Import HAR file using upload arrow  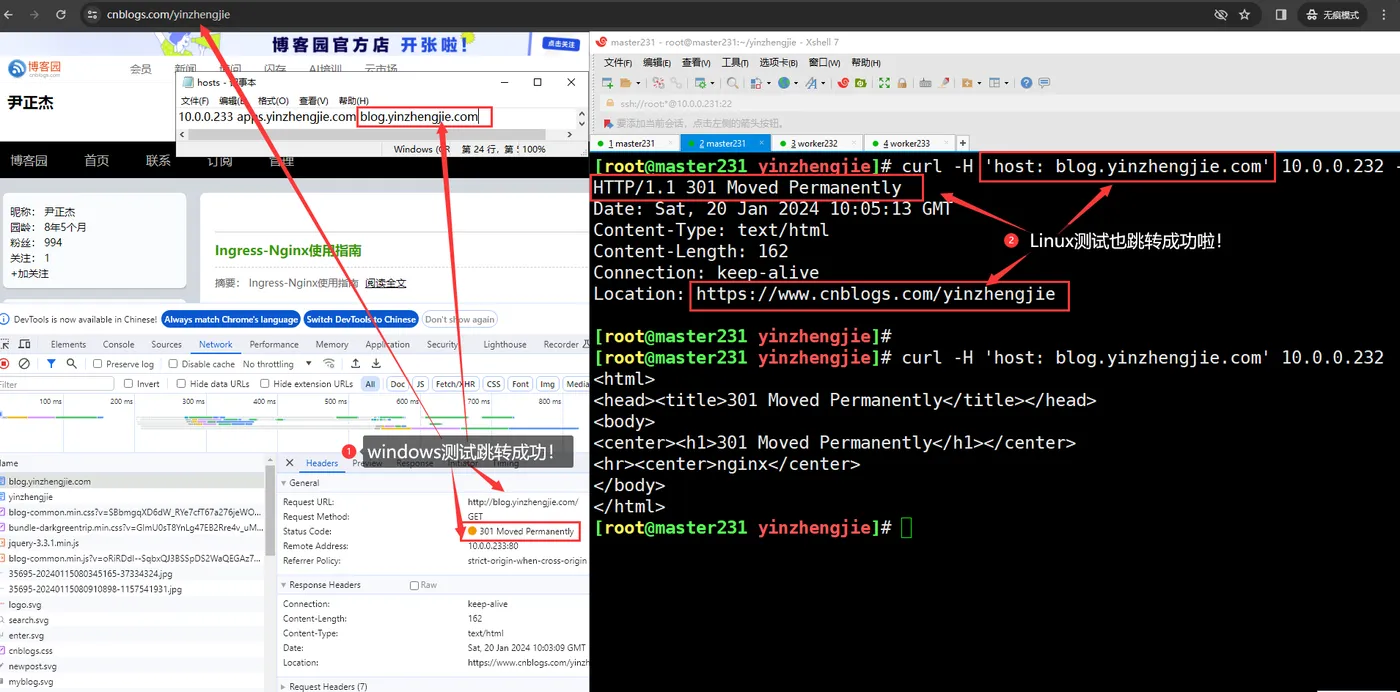[355, 364]
